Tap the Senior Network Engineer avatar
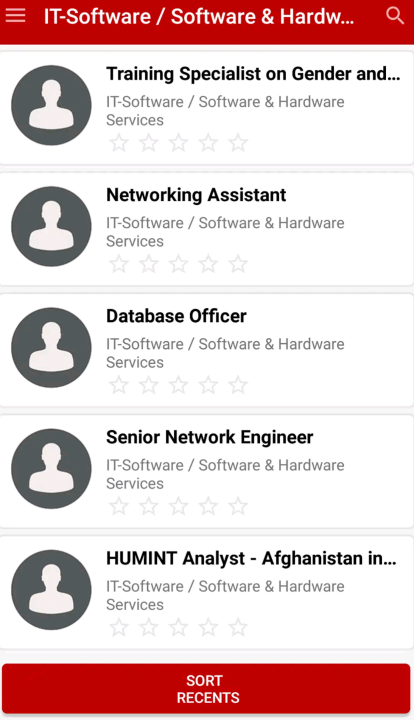Viewport: 414px width, 720px height. click(51, 469)
